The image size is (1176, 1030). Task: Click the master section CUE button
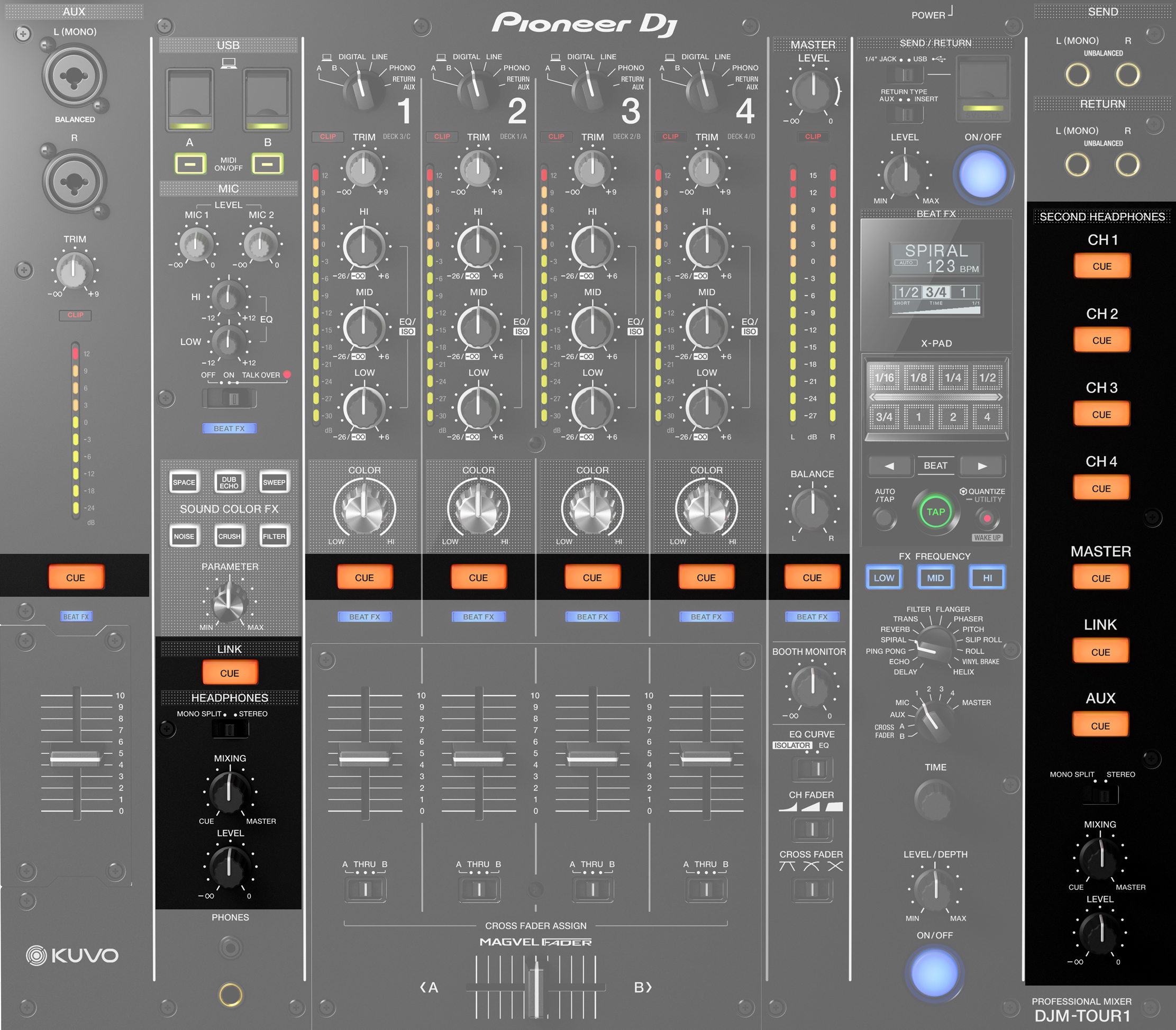[x=812, y=578]
